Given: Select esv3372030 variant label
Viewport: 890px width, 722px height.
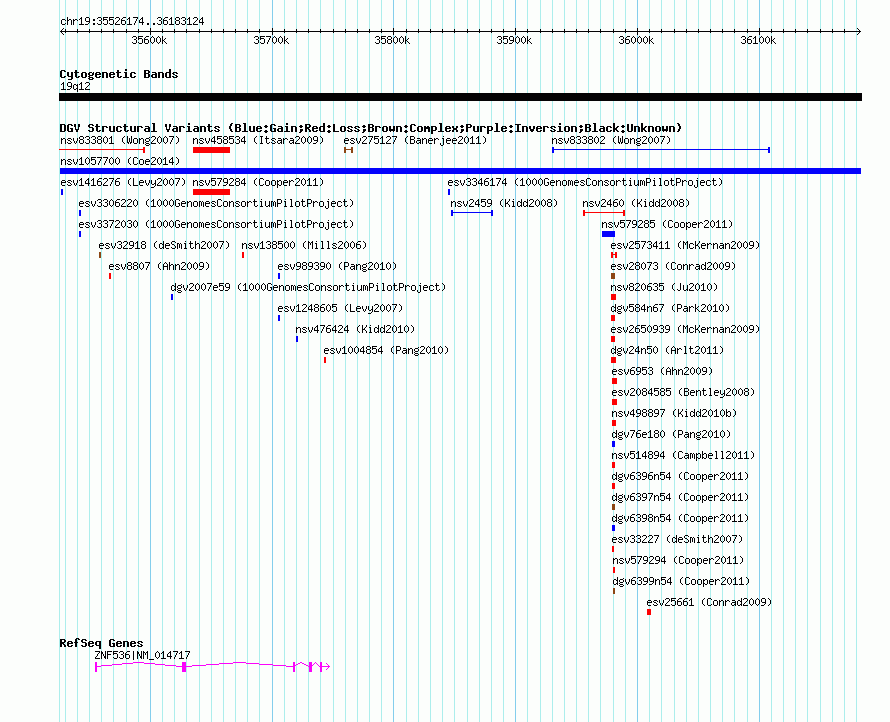Looking at the screenshot, I should (216, 224).
